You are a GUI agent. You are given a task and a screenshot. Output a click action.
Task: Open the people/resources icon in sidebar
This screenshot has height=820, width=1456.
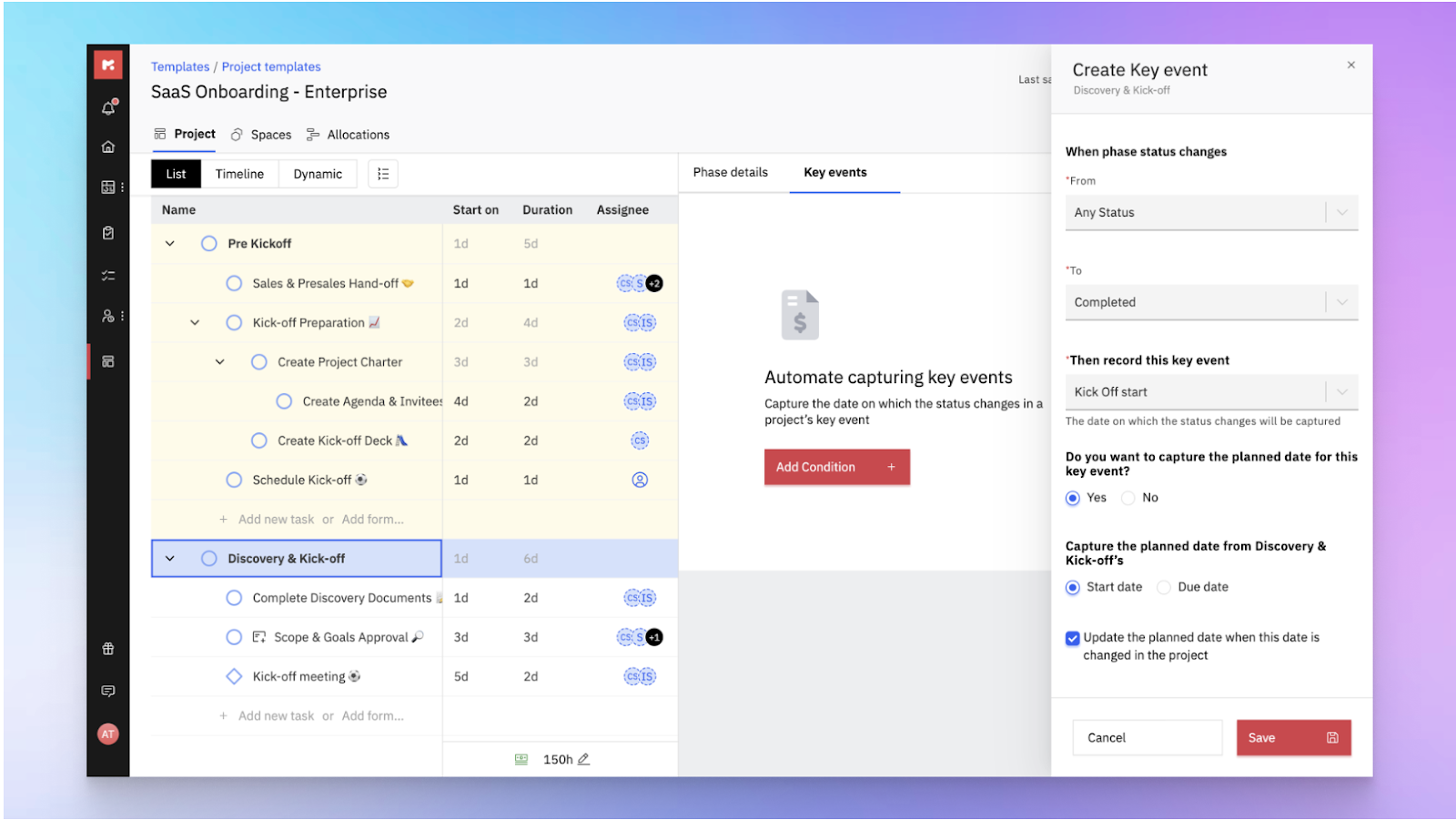click(x=107, y=317)
